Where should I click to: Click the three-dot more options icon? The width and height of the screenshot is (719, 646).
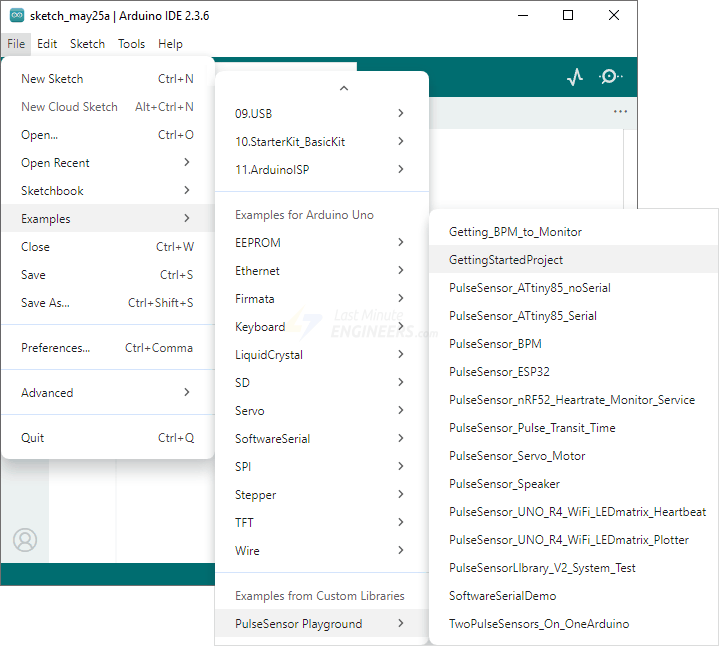pos(620,111)
